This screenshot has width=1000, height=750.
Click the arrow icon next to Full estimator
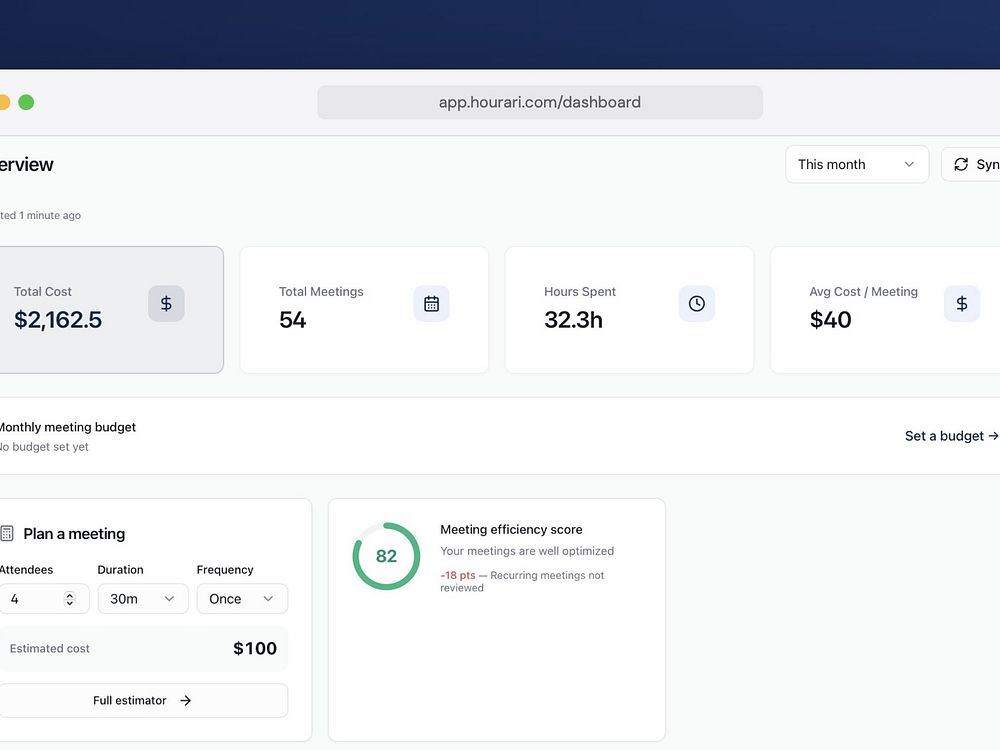pos(186,700)
